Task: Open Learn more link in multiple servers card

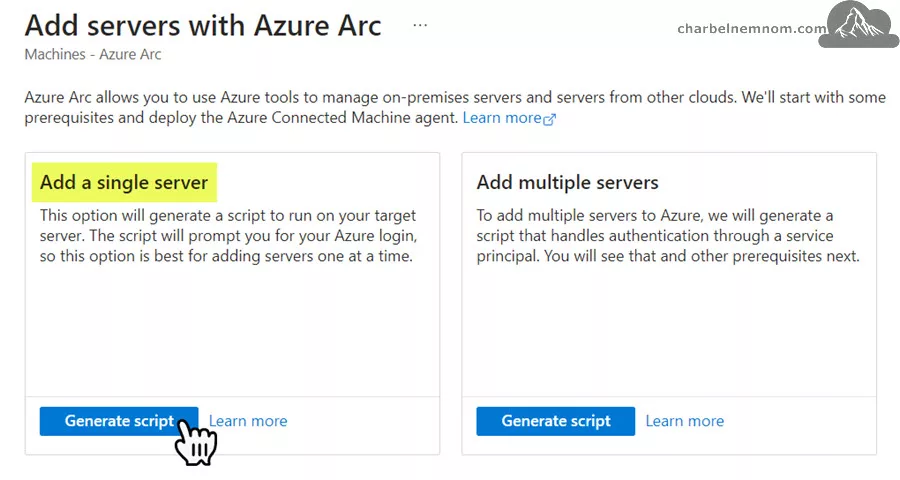Action: pyautogui.click(x=685, y=421)
